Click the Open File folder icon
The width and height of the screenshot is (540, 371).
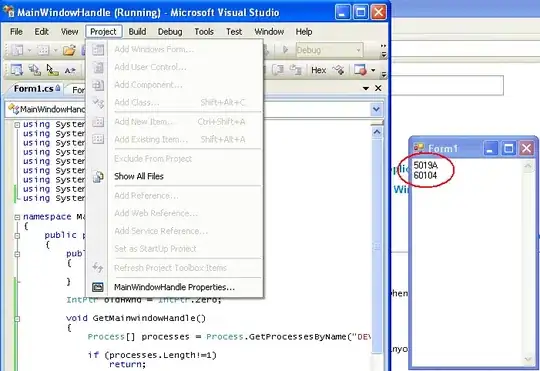pos(69,50)
